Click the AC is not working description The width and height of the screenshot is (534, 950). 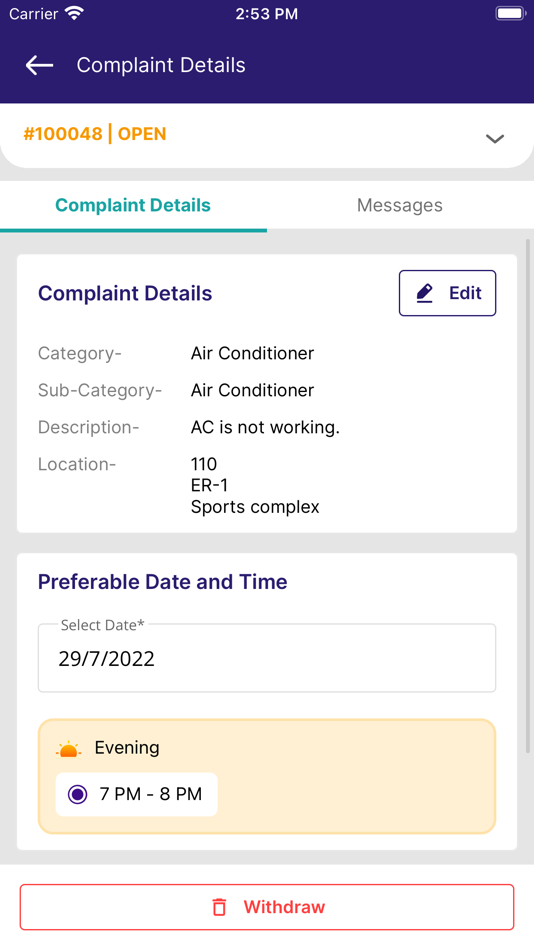coord(265,427)
